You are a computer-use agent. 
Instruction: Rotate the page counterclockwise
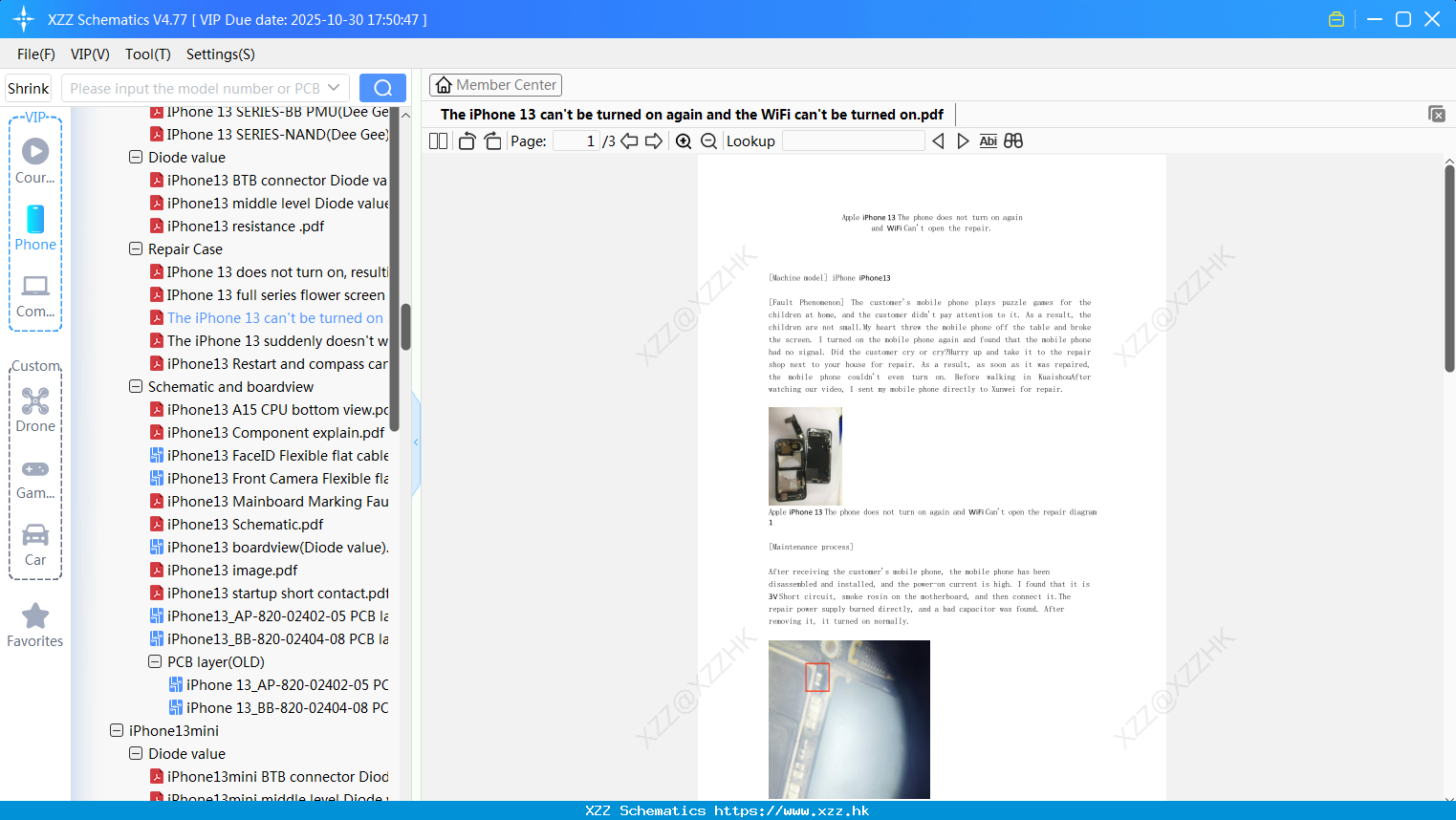467,140
